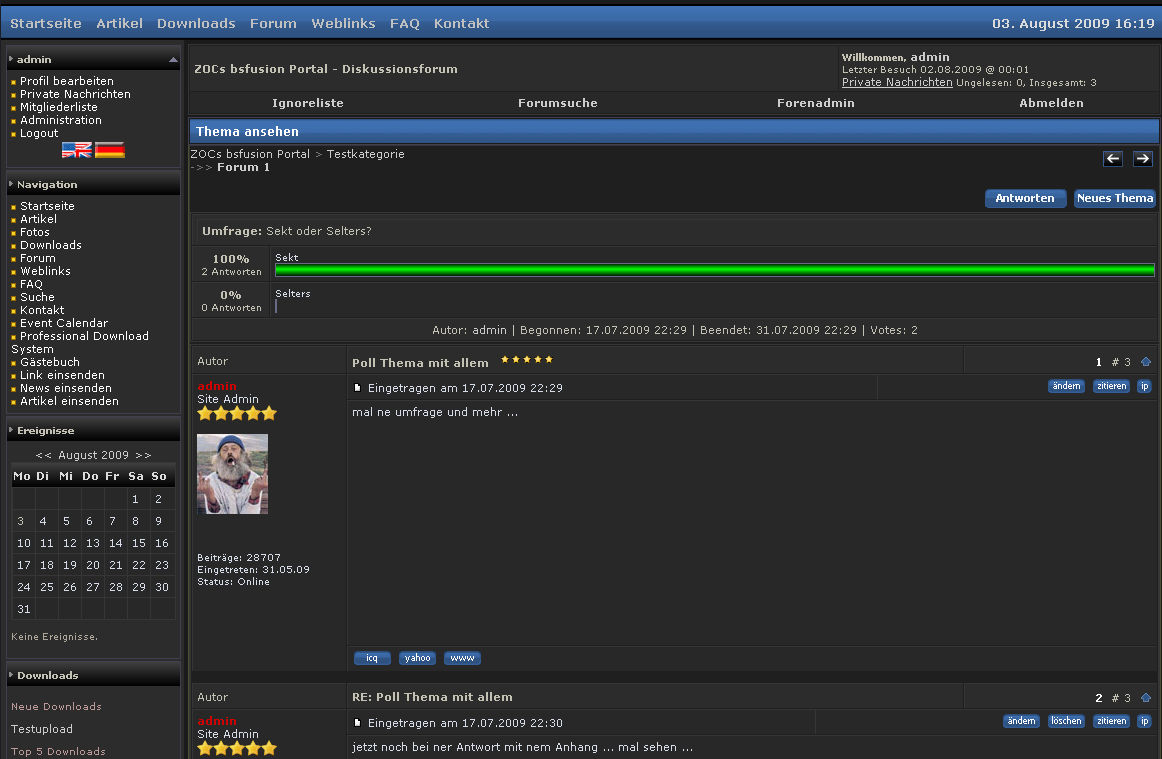Viewport: 1162px width, 759px height.
Task: Click the www button under first post
Action: [x=462, y=658]
